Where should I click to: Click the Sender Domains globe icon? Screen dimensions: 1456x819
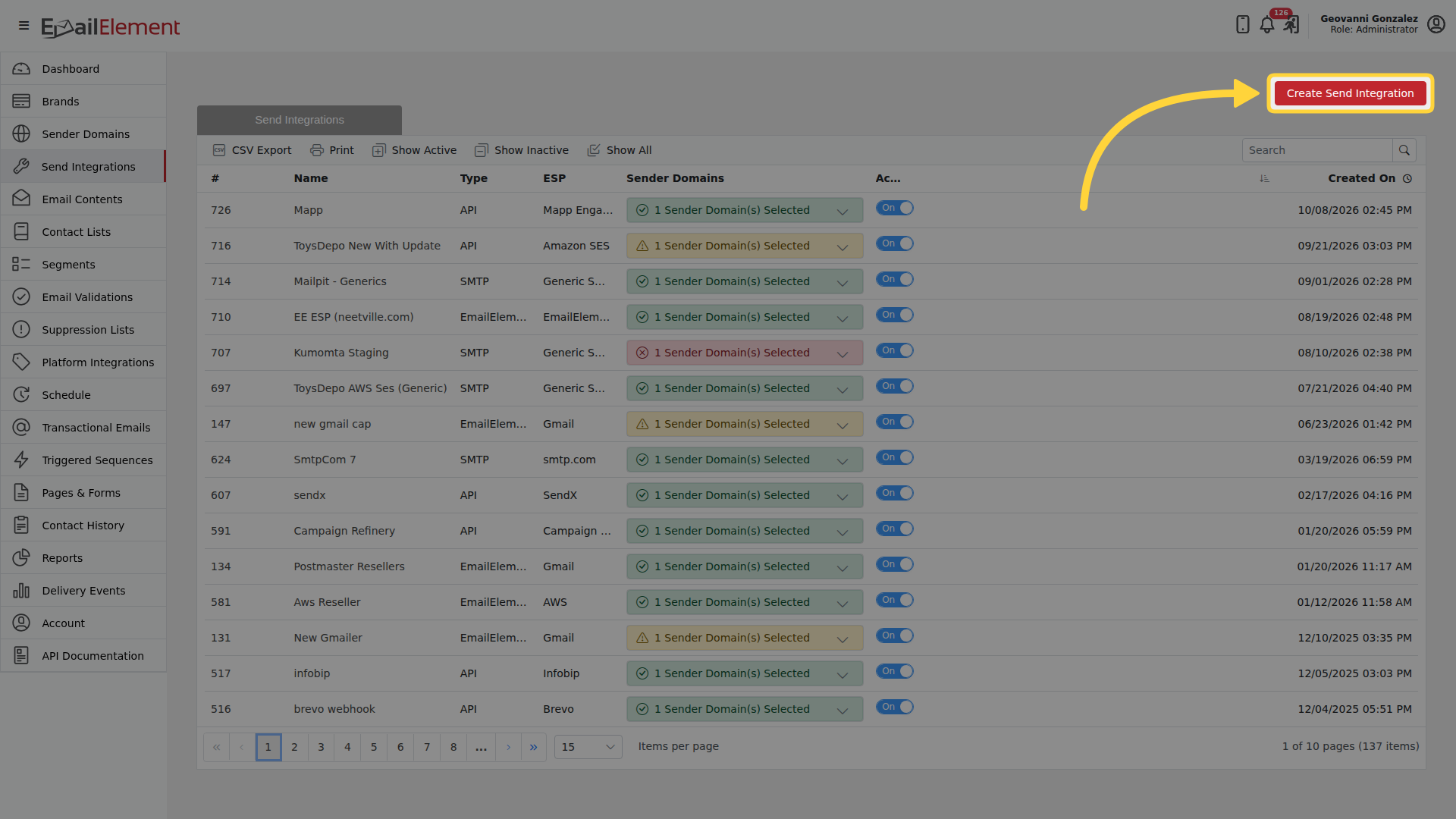(x=21, y=134)
